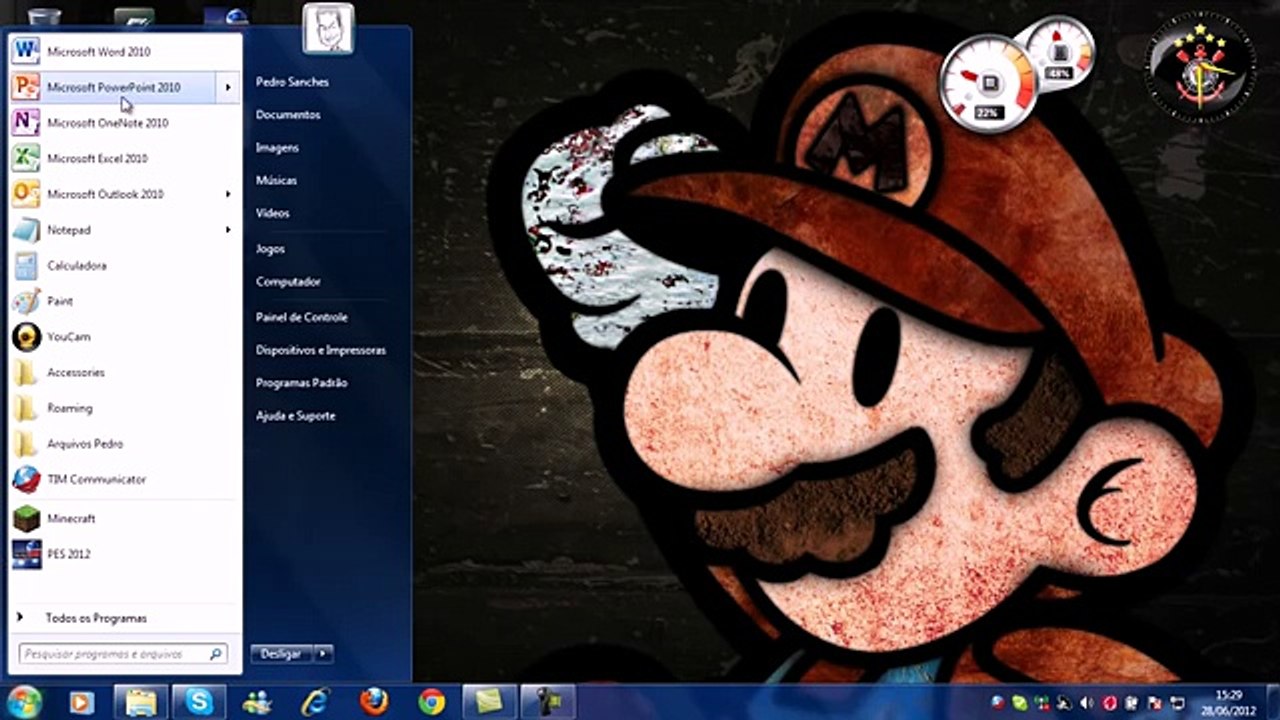Launch Firefox from the taskbar

374,702
